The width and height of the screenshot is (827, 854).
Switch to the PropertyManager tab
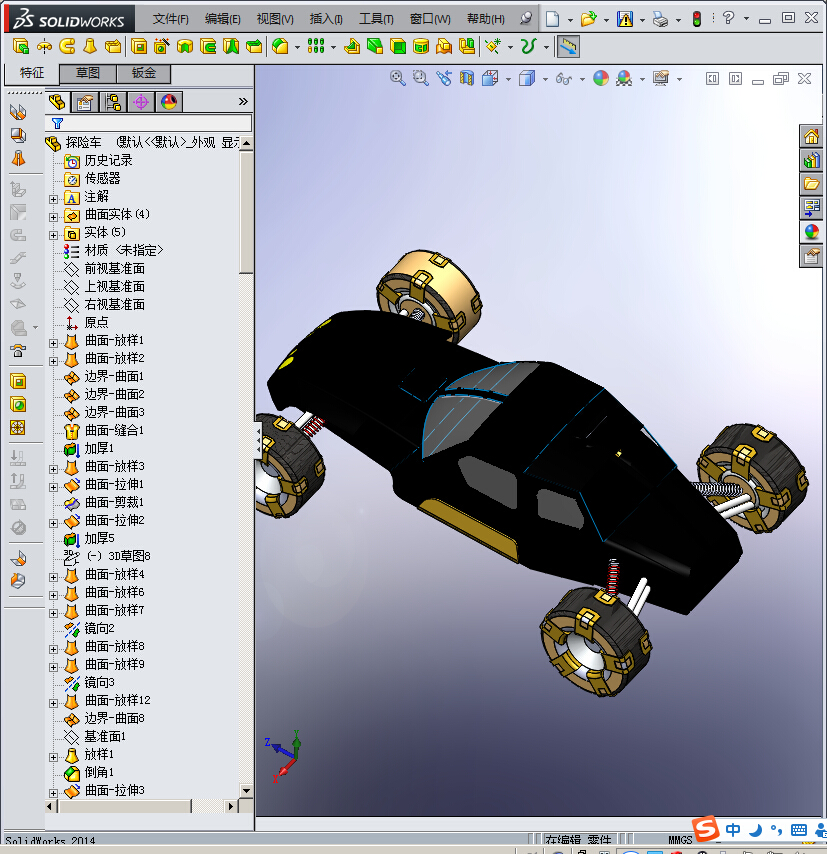84,102
